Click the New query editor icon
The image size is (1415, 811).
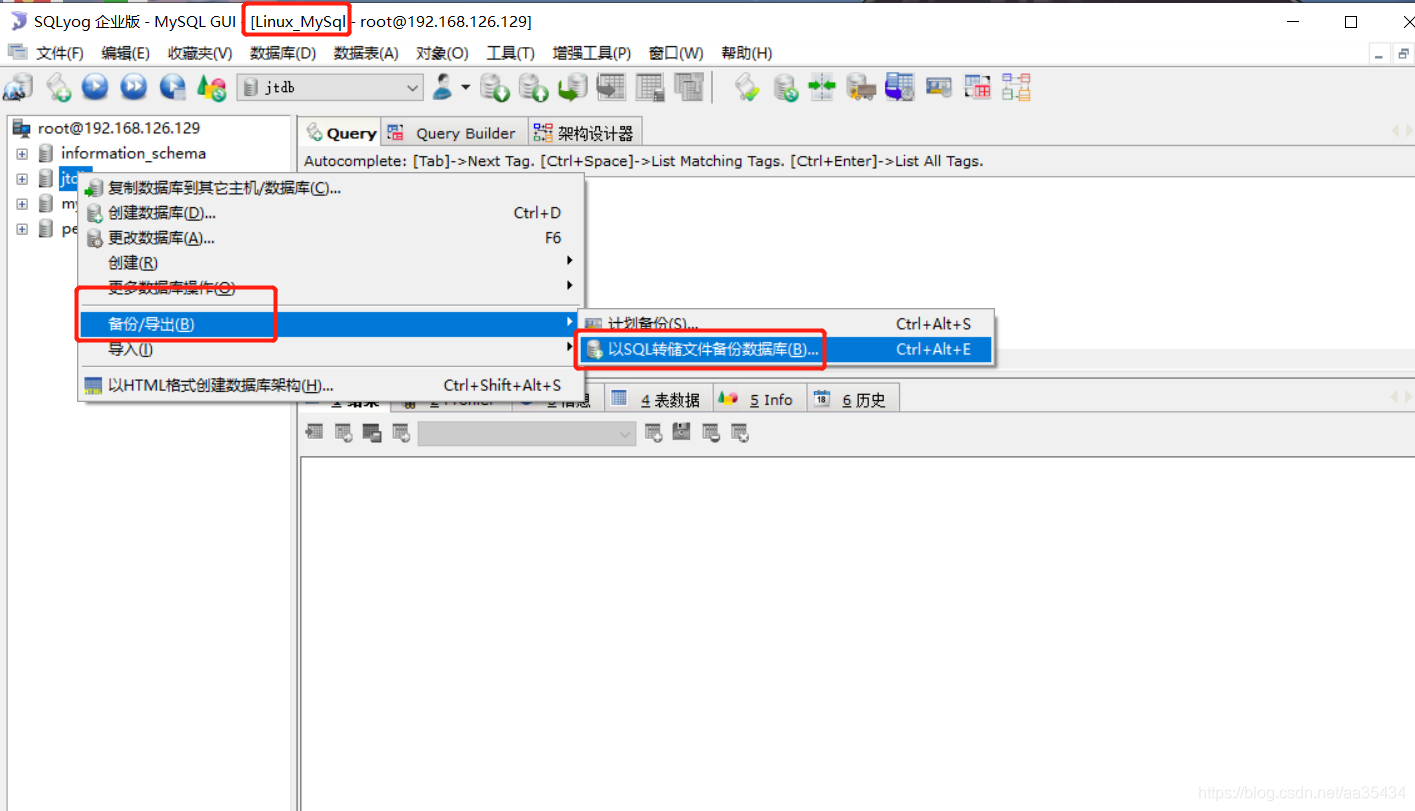(59, 88)
